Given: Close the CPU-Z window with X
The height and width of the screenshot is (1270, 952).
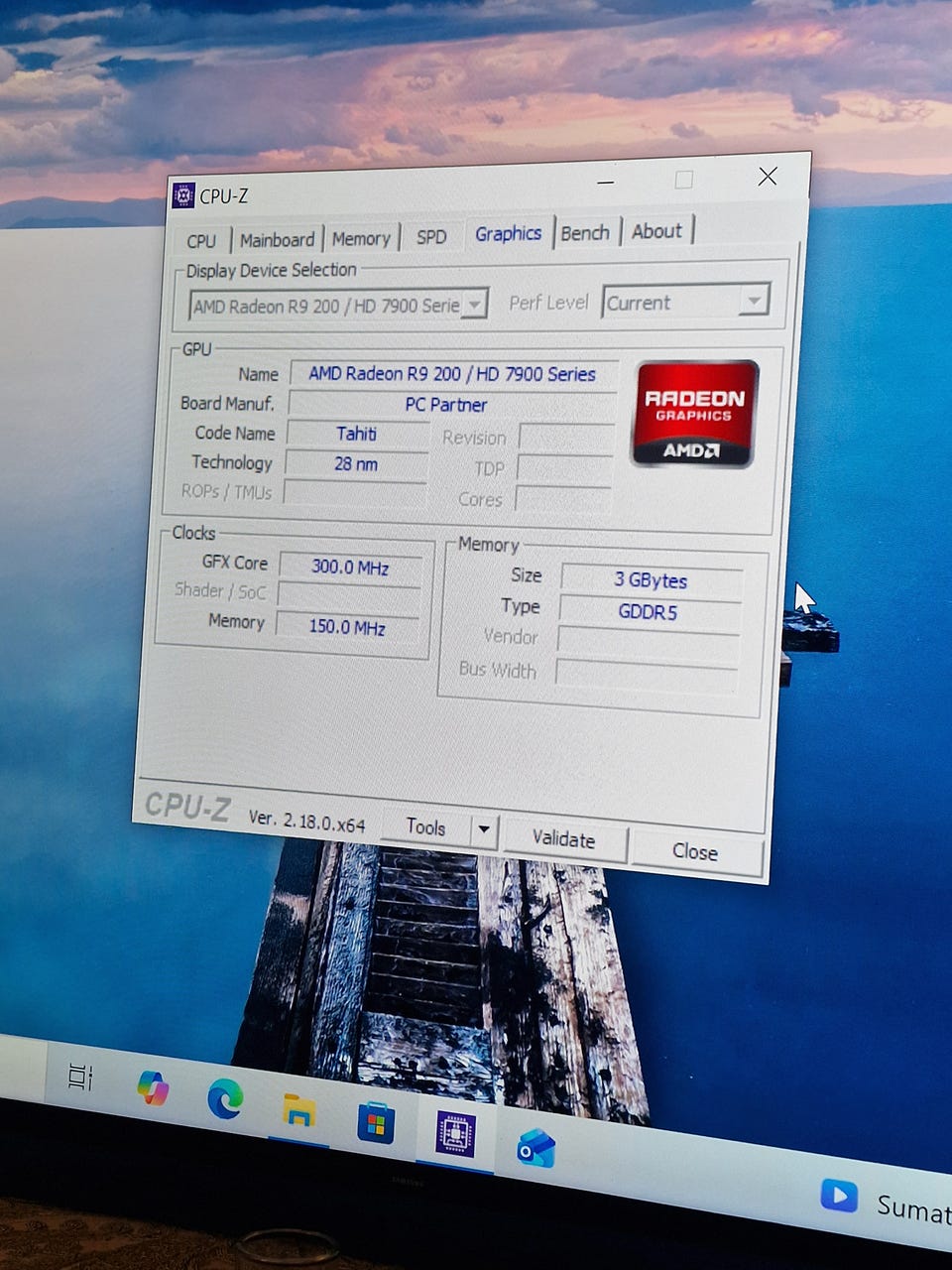Looking at the screenshot, I should 768,177.
